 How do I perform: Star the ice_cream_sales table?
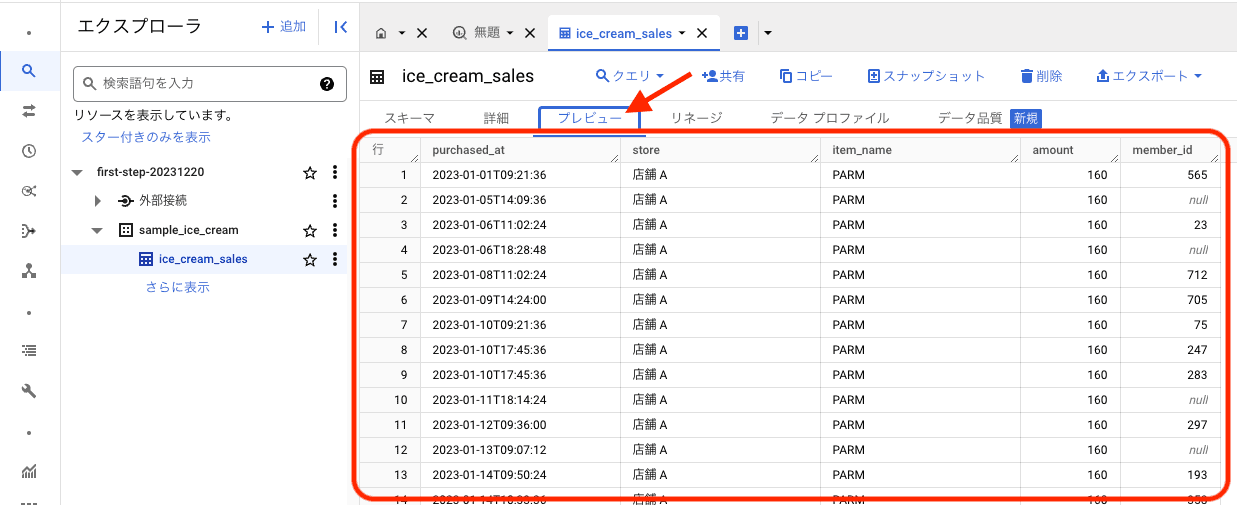click(x=310, y=259)
